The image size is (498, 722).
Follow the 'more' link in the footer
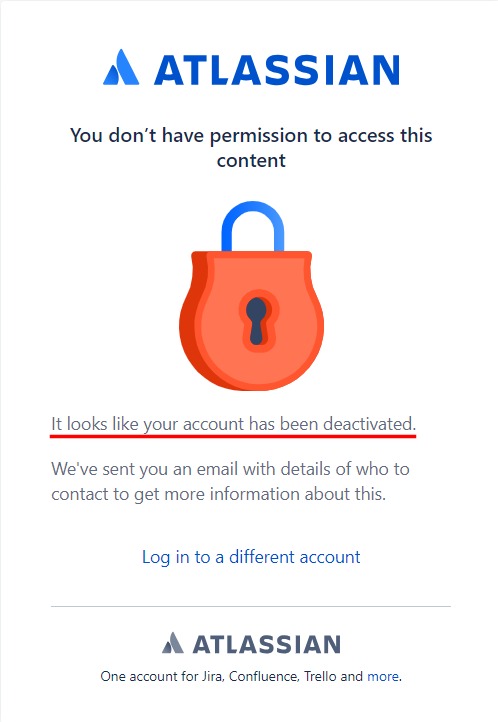tap(382, 676)
